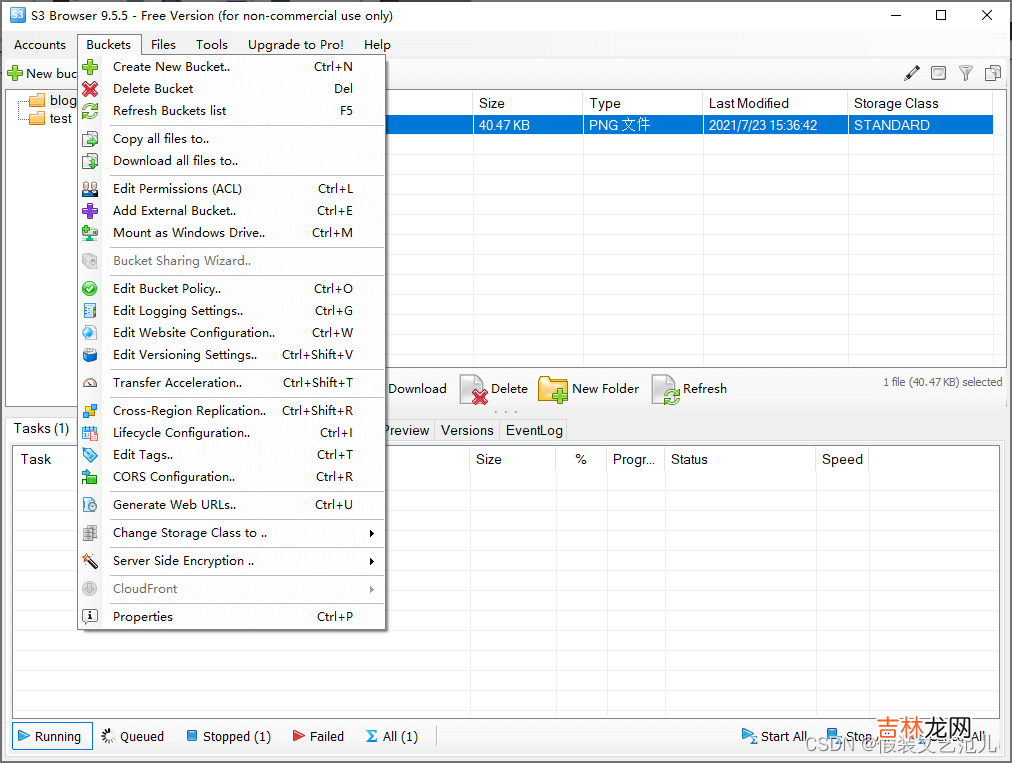Switch to the EventLog tab
The height and width of the screenshot is (763, 1012).
click(534, 431)
